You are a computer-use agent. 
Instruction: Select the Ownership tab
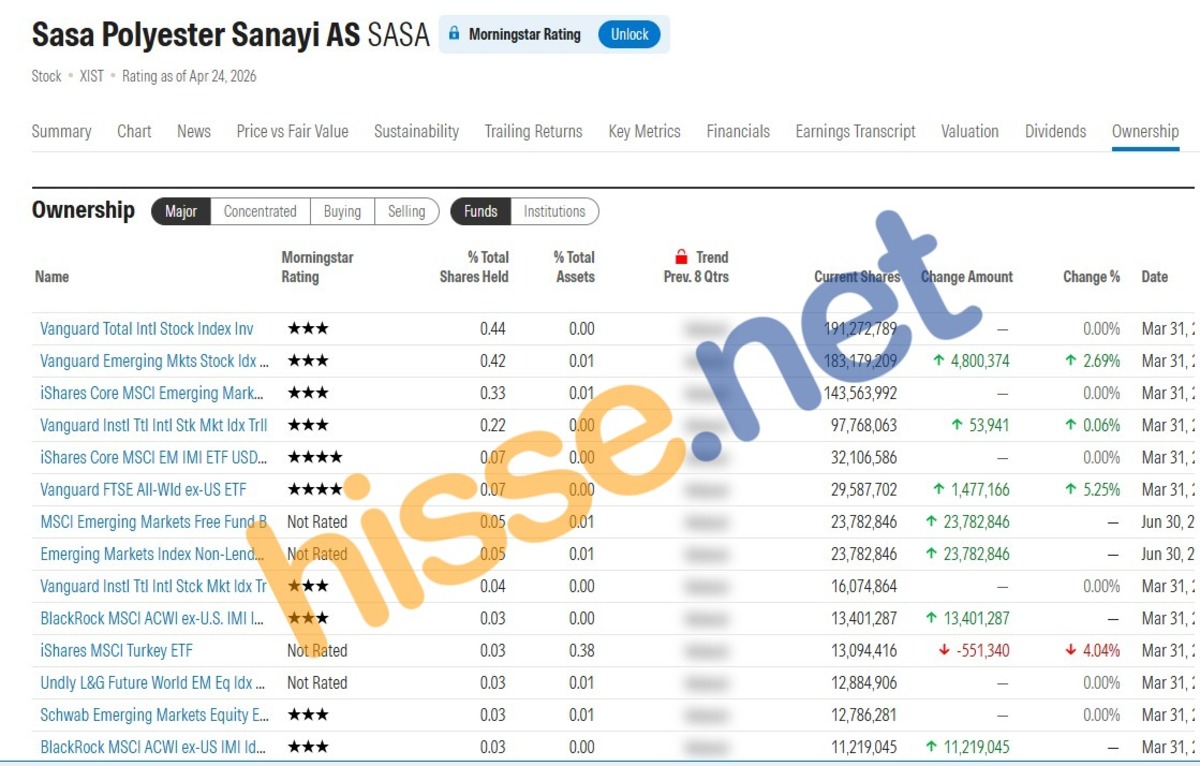pyautogui.click(x=1145, y=131)
